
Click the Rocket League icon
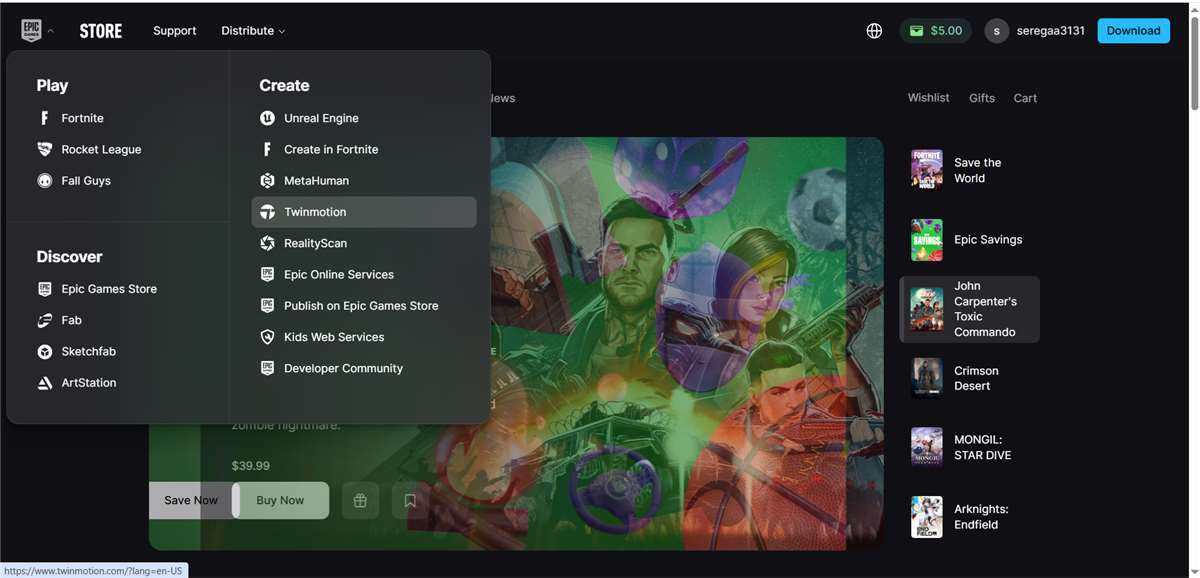[45, 149]
